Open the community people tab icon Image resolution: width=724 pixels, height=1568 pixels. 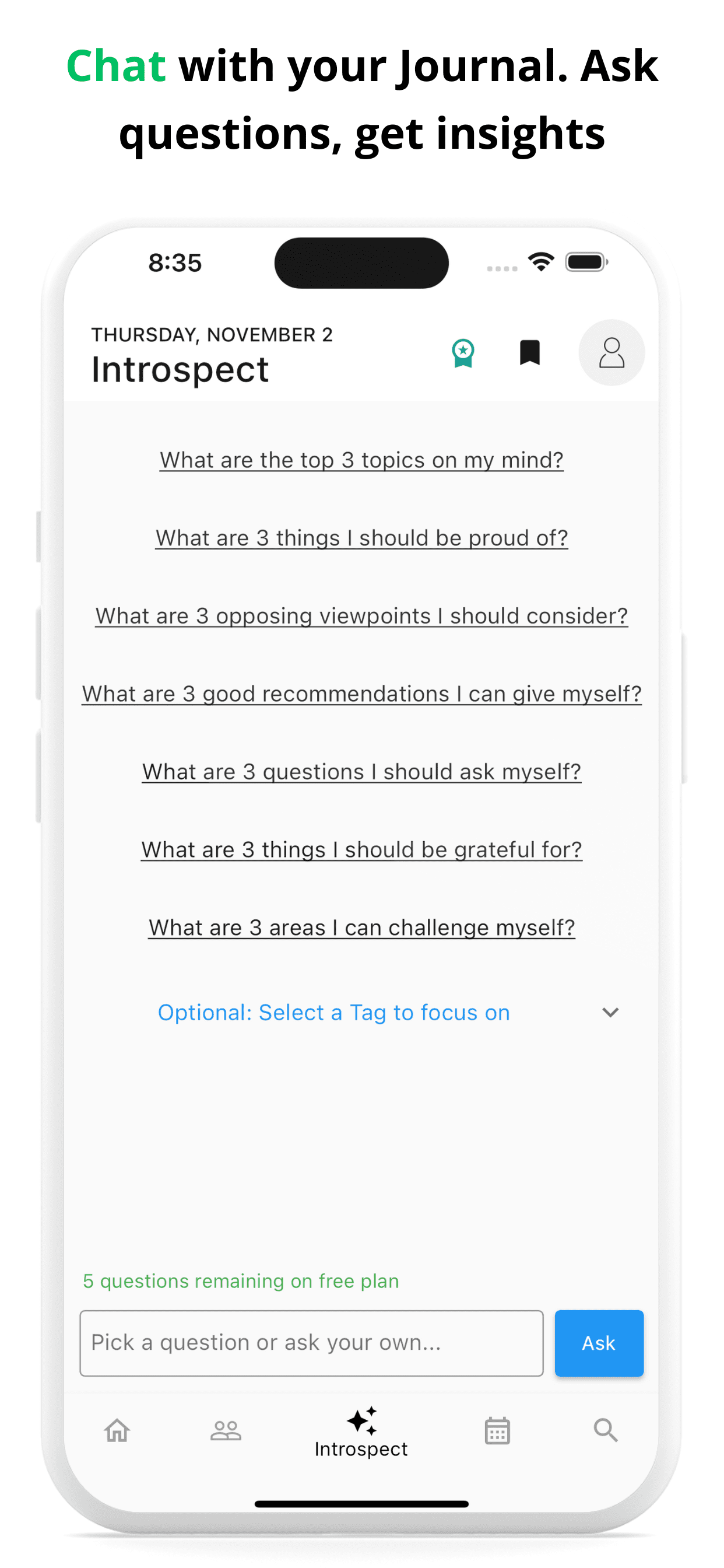pyautogui.click(x=226, y=1430)
